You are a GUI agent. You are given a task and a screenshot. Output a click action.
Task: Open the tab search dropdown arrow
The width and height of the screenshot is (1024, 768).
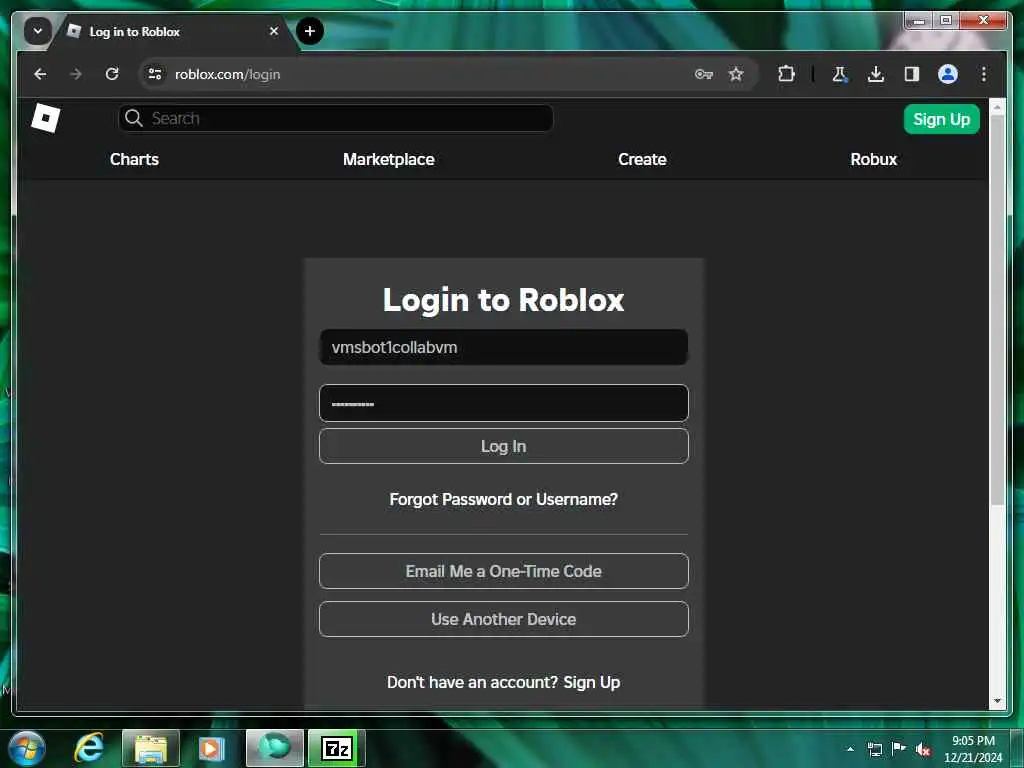tap(38, 31)
